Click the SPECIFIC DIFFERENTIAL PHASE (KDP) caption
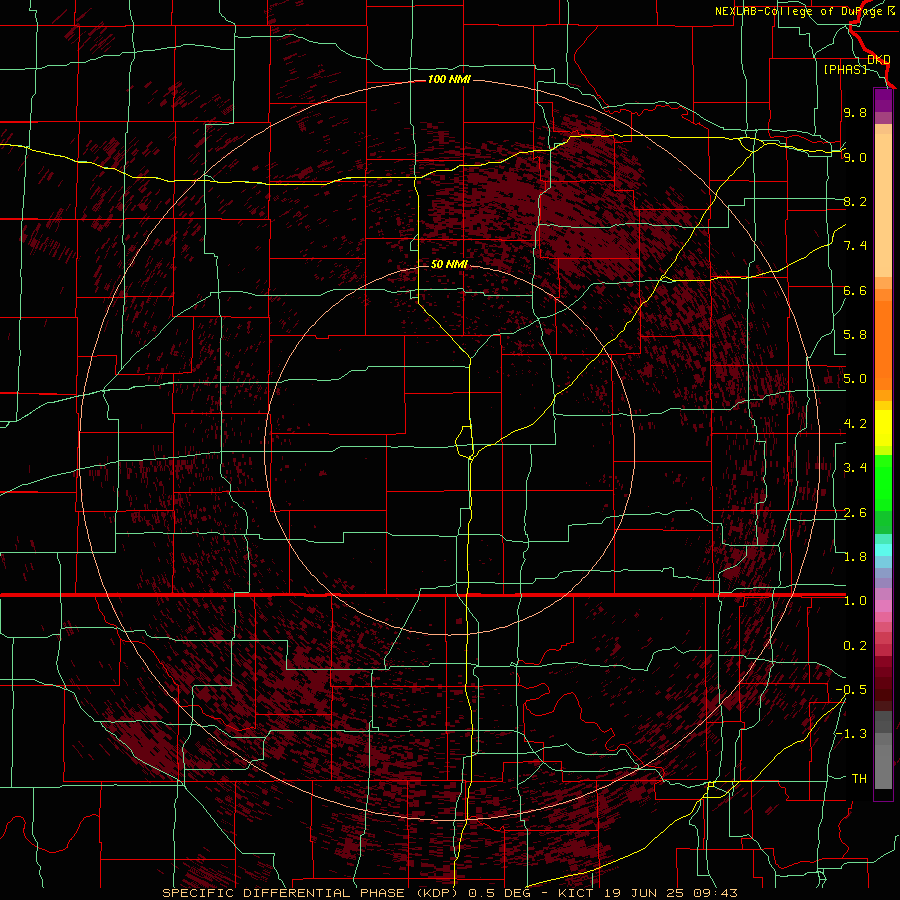Image resolution: width=900 pixels, height=900 pixels. click(313, 893)
